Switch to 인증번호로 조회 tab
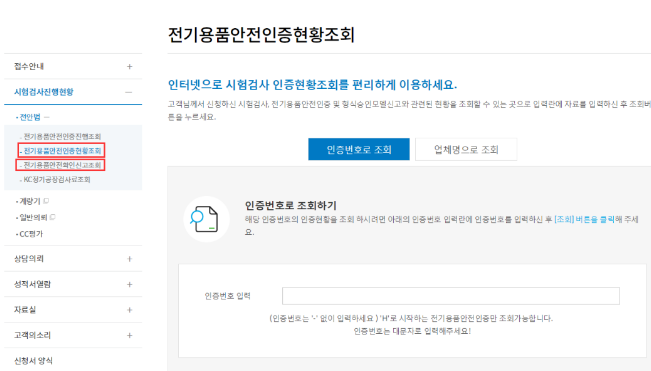The width and height of the screenshot is (651, 371). [x=359, y=149]
